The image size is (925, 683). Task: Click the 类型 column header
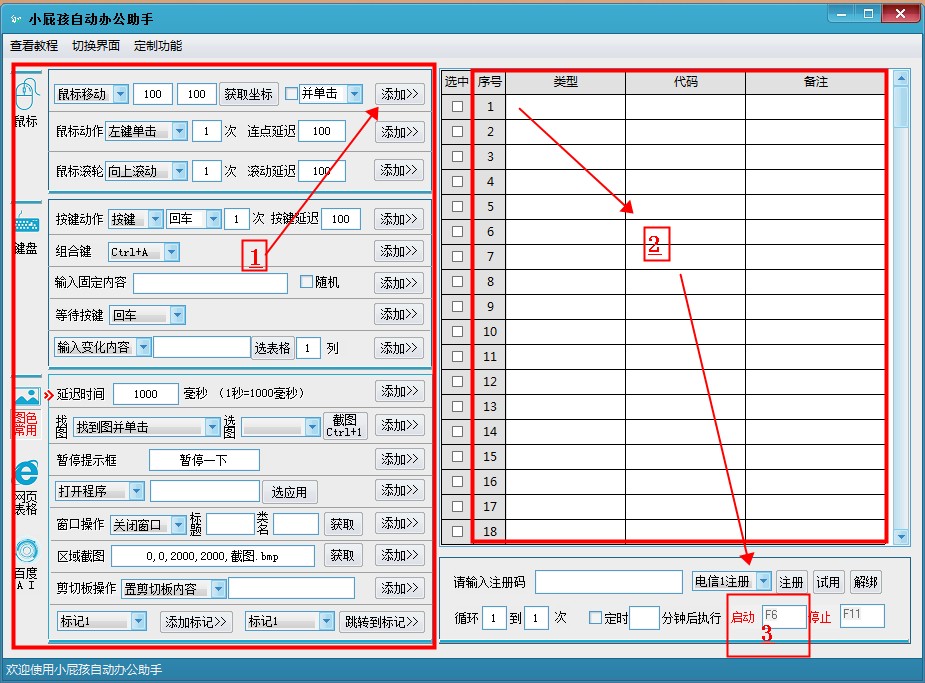pyautogui.click(x=565, y=82)
